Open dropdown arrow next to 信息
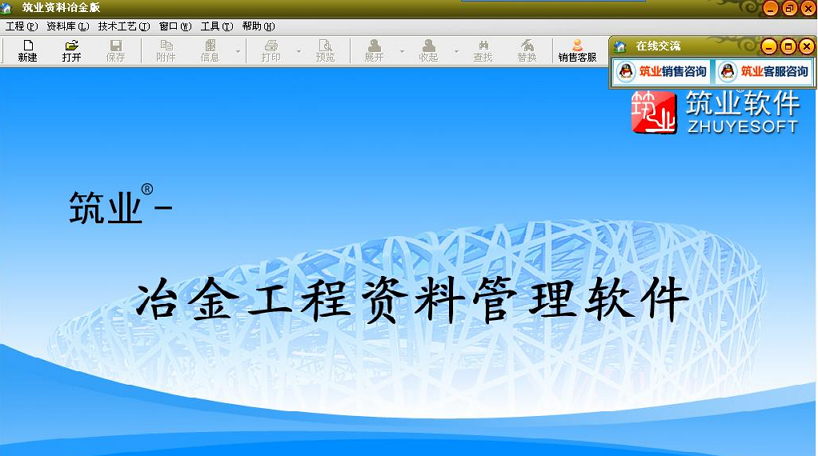 [x=238, y=51]
